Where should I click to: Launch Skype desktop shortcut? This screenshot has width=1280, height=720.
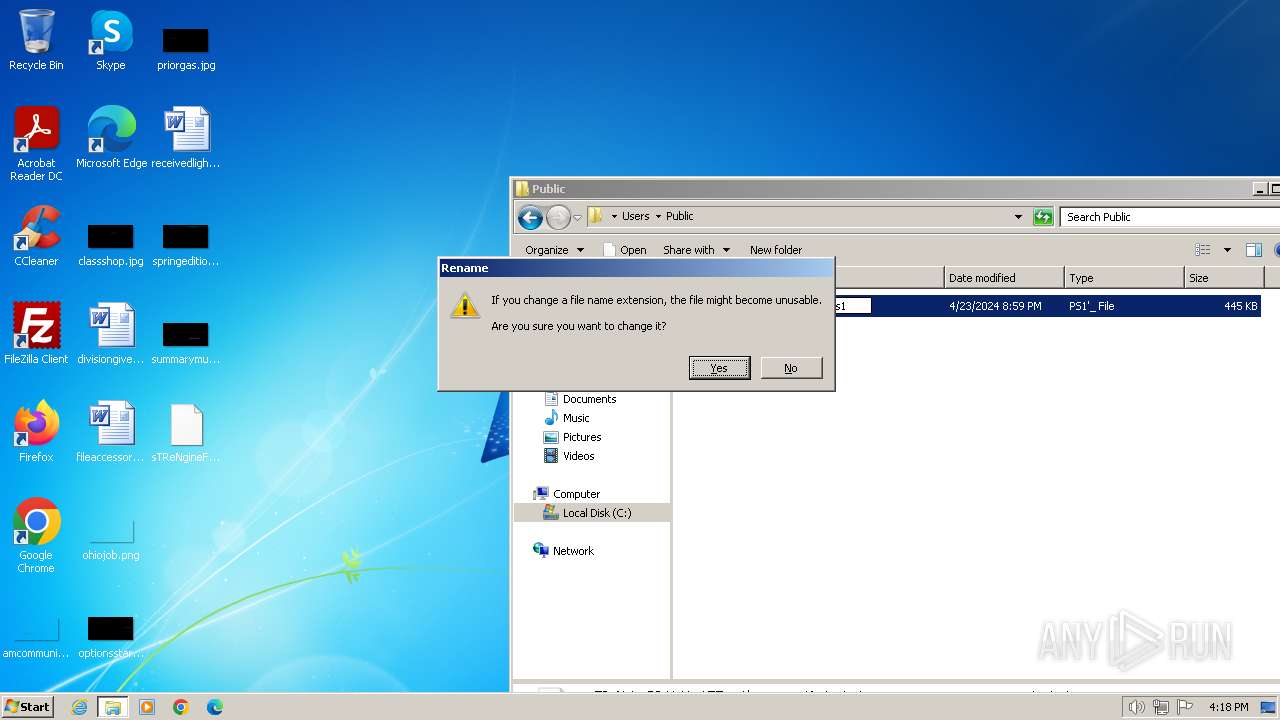(x=110, y=40)
